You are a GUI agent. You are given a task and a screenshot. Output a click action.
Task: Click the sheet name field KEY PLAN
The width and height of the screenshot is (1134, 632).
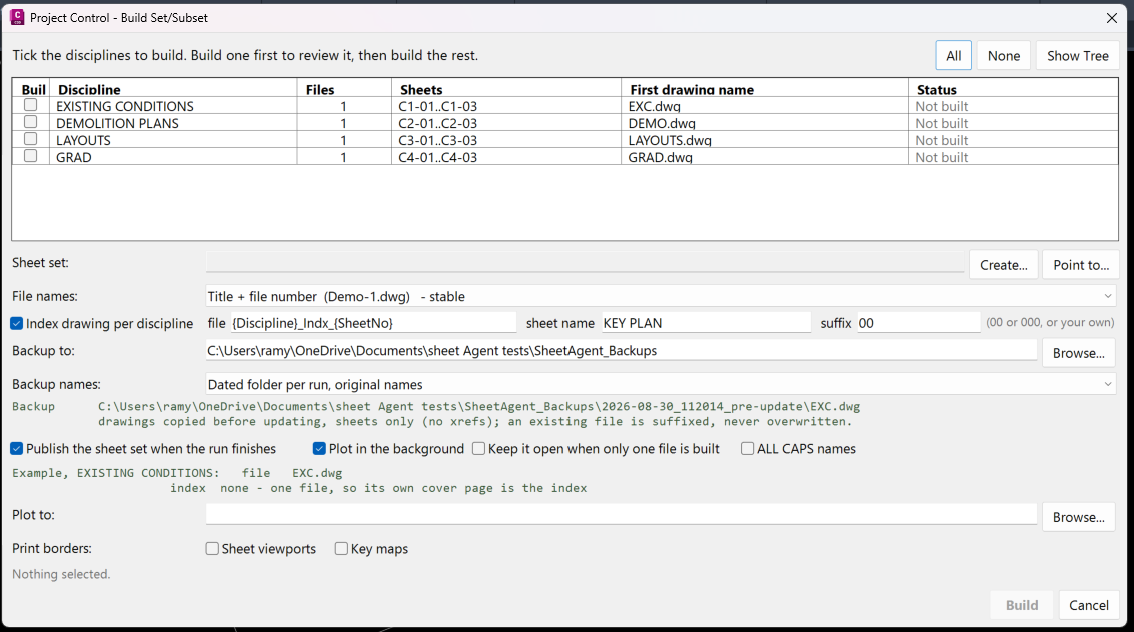(x=706, y=323)
